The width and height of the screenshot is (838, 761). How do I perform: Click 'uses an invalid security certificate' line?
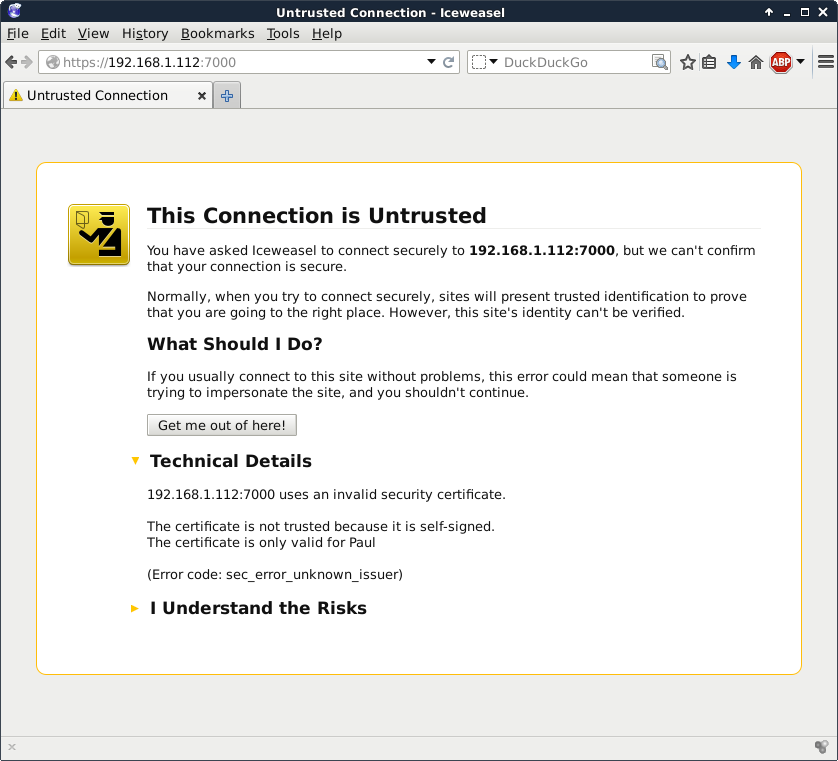click(326, 494)
